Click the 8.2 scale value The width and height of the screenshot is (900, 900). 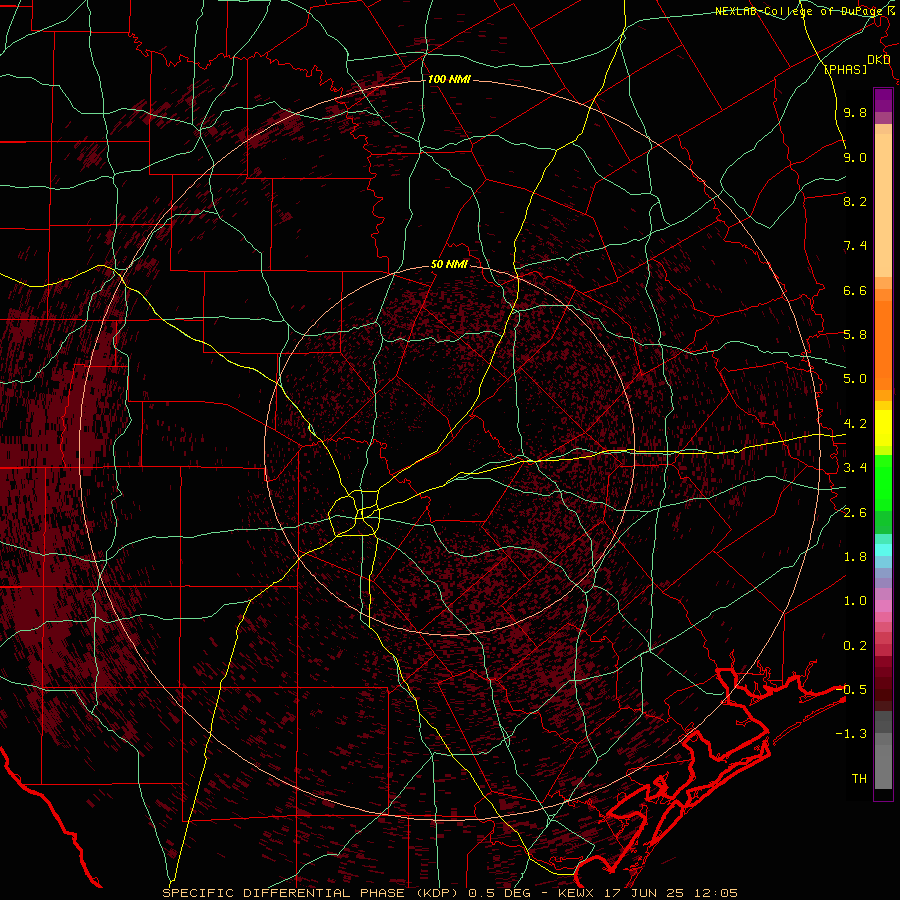pos(855,201)
